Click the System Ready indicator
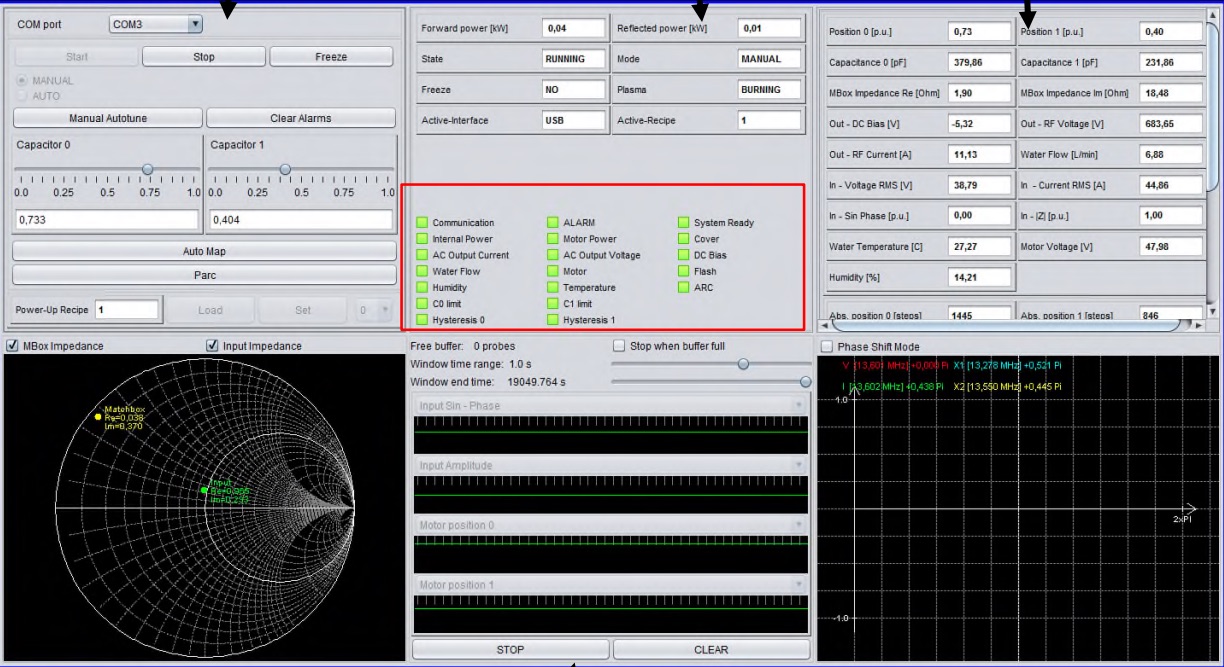Image resolution: width=1224 pixels, height=667 pixels. [684, 223]
